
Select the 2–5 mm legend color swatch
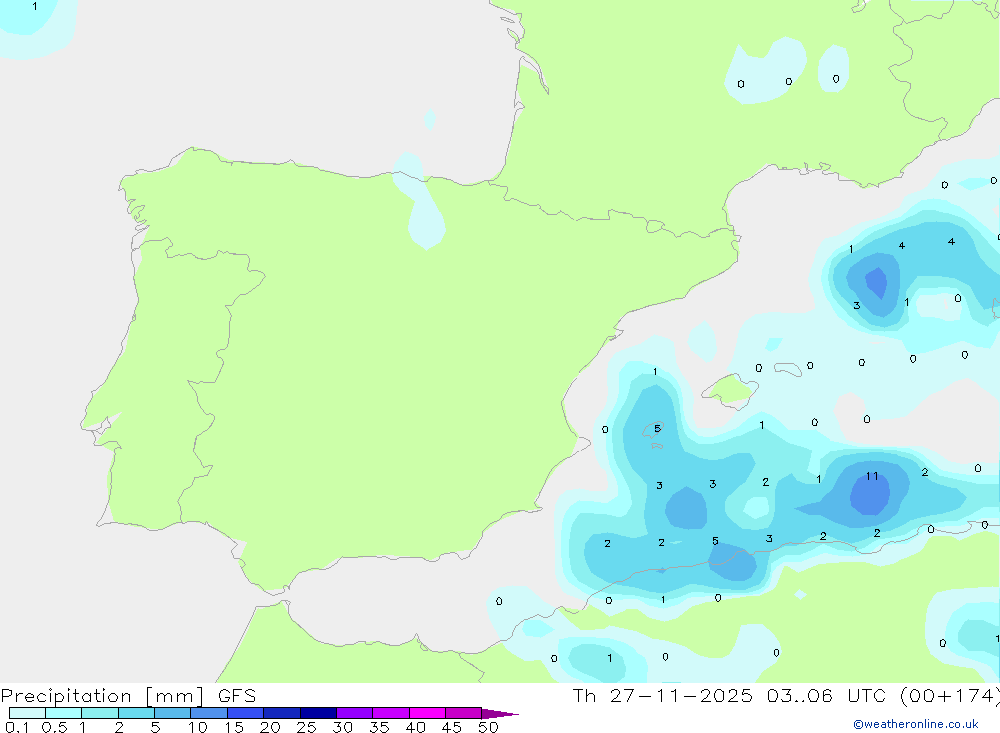click(136, 713)
